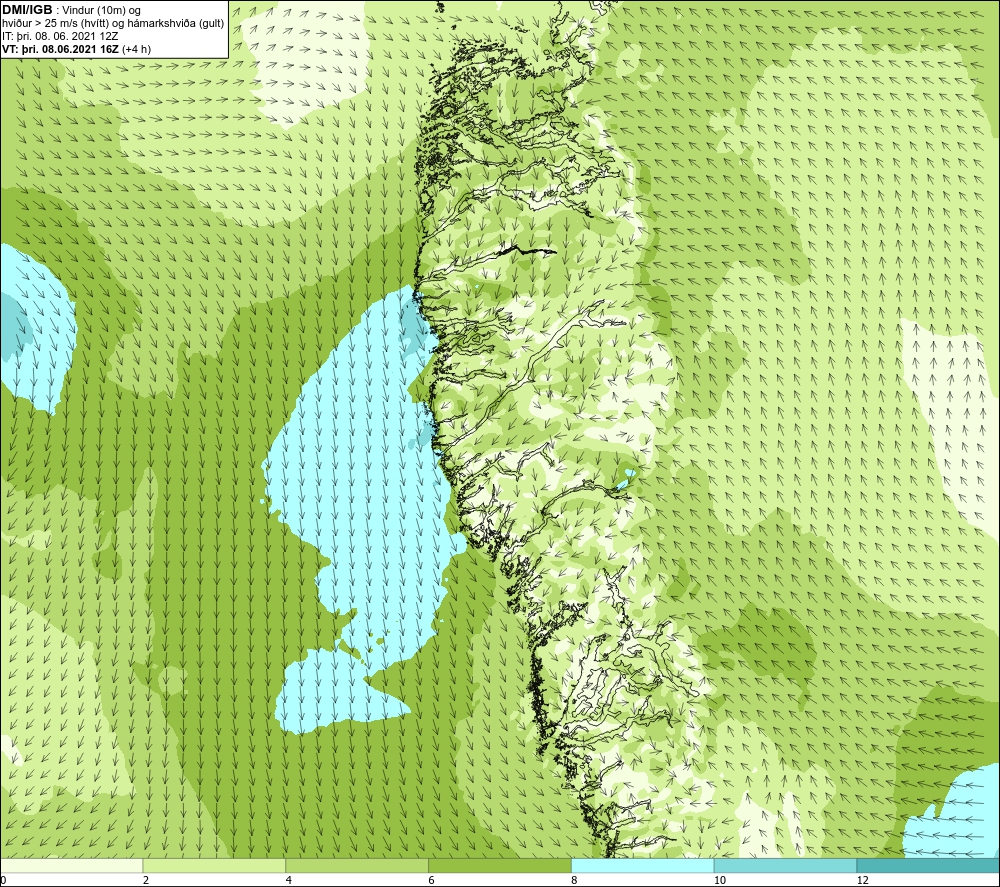Select the 10–12 m/s turquoise color band
The height and width of the screenshot is (887, 1000).
click(786, 865)
